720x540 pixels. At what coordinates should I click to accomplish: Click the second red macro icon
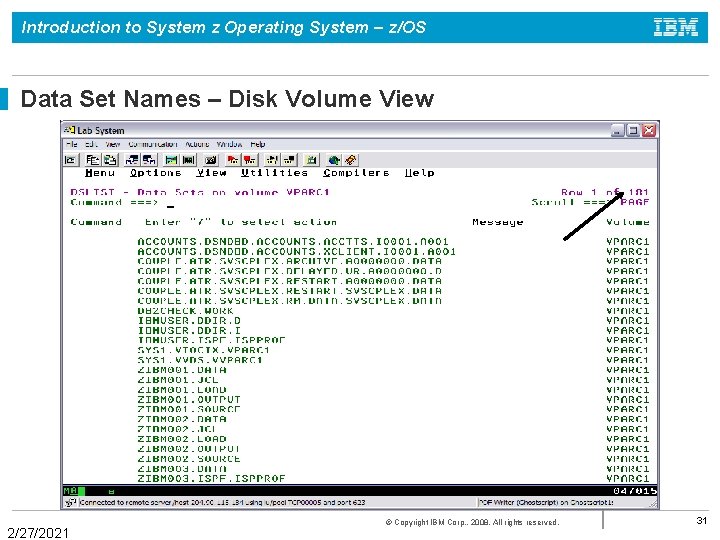click(x=250, y=160)
